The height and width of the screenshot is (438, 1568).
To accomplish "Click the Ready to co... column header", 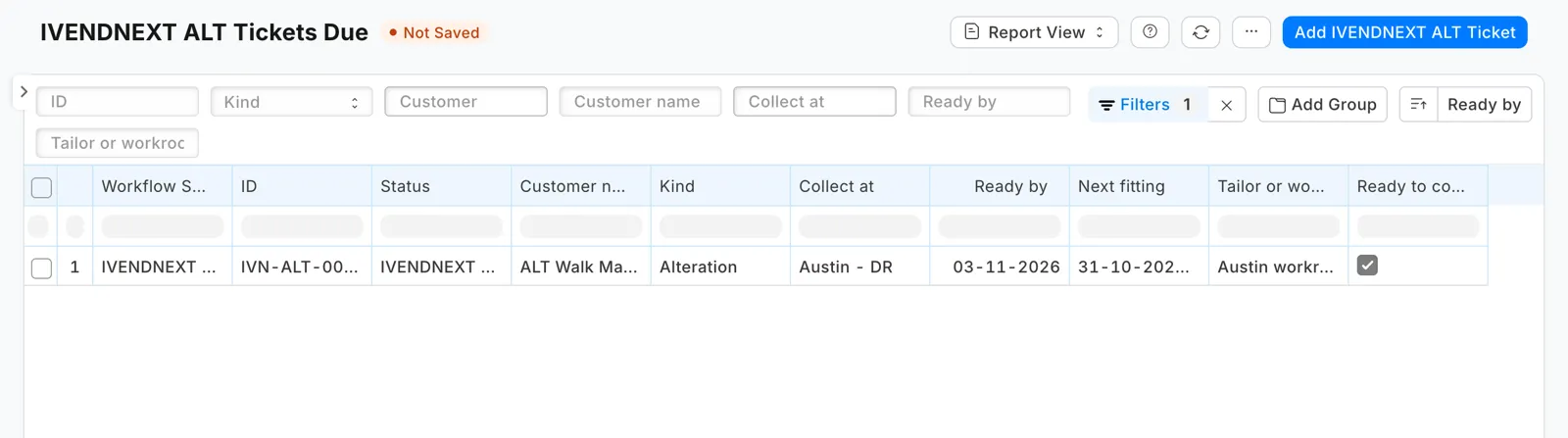I will pos(1418,186).
